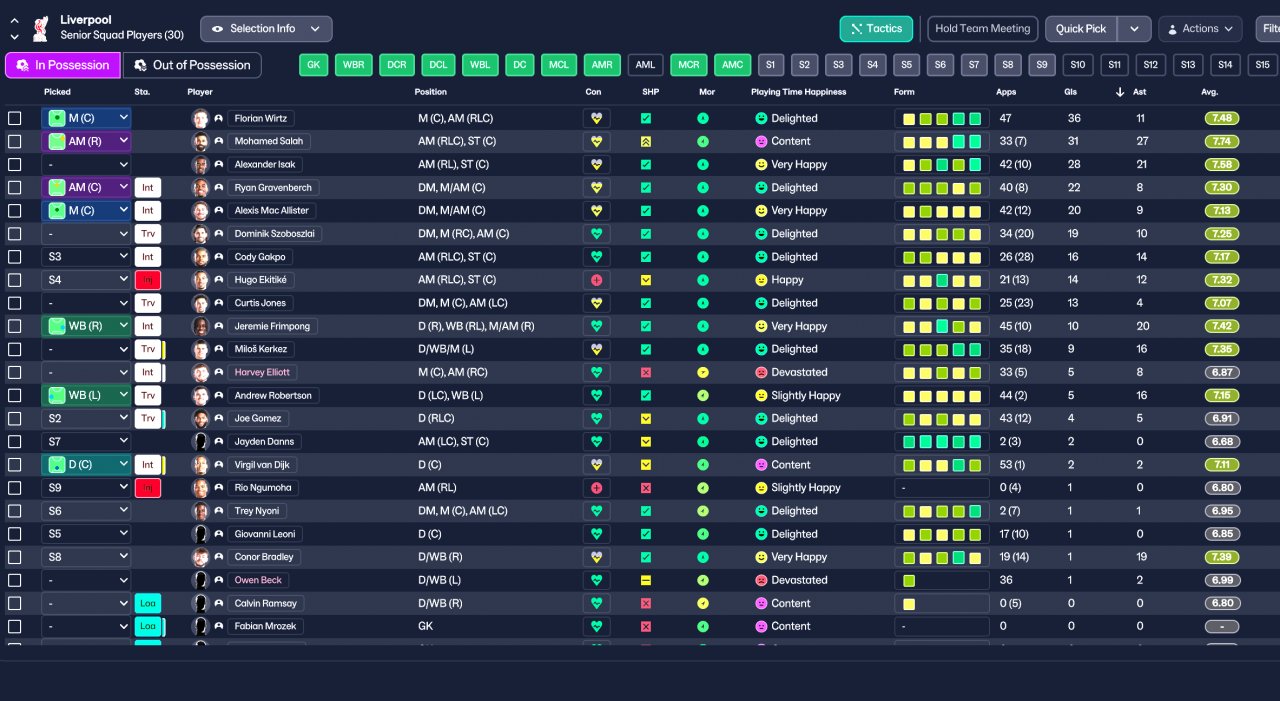The height and width of the screenshot is (701, 1280).
Task: Tick the checkbox for Mohamed Salah
Action: 15,141
